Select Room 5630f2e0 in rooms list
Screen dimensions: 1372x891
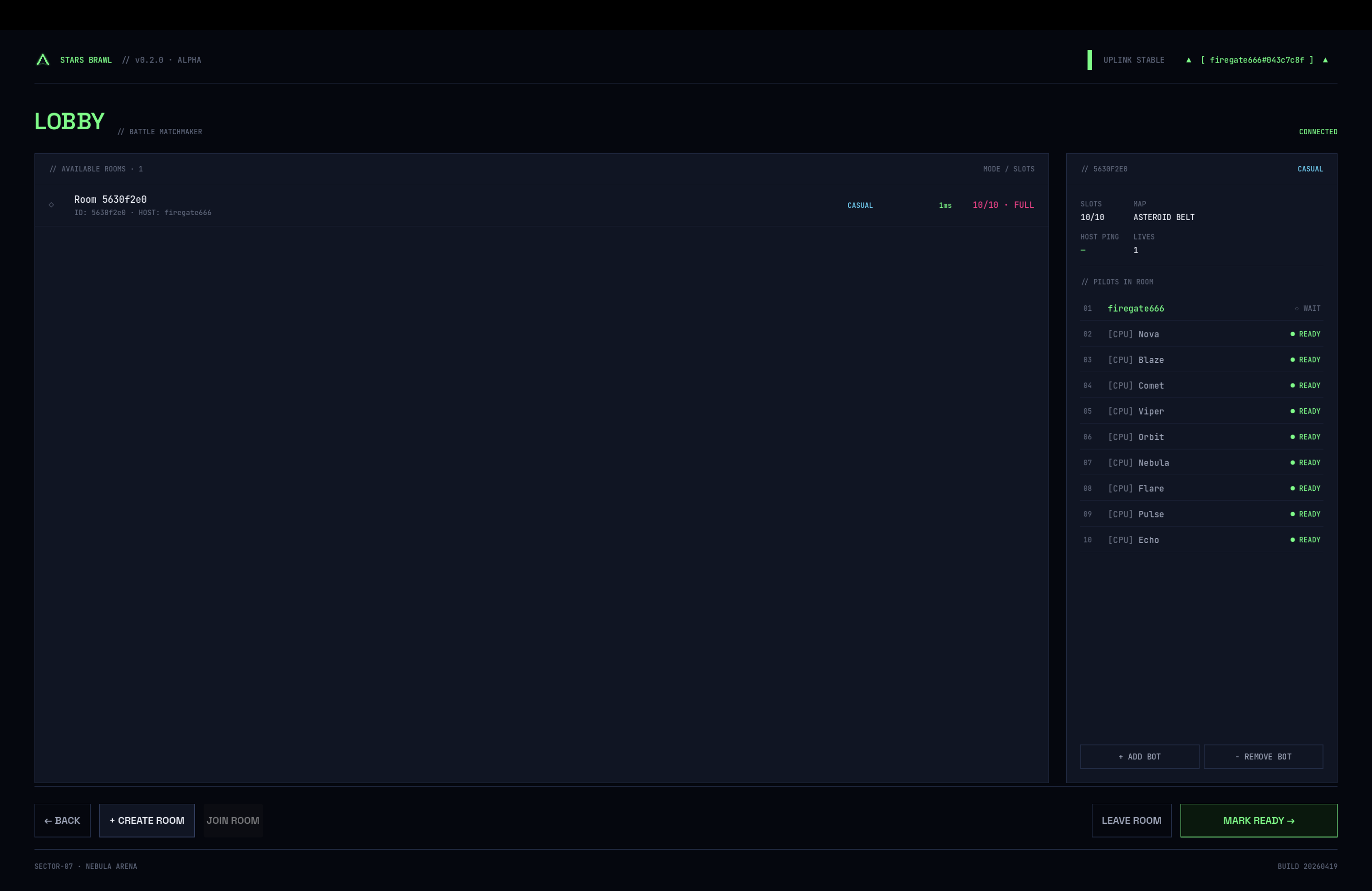pos(110,200)
